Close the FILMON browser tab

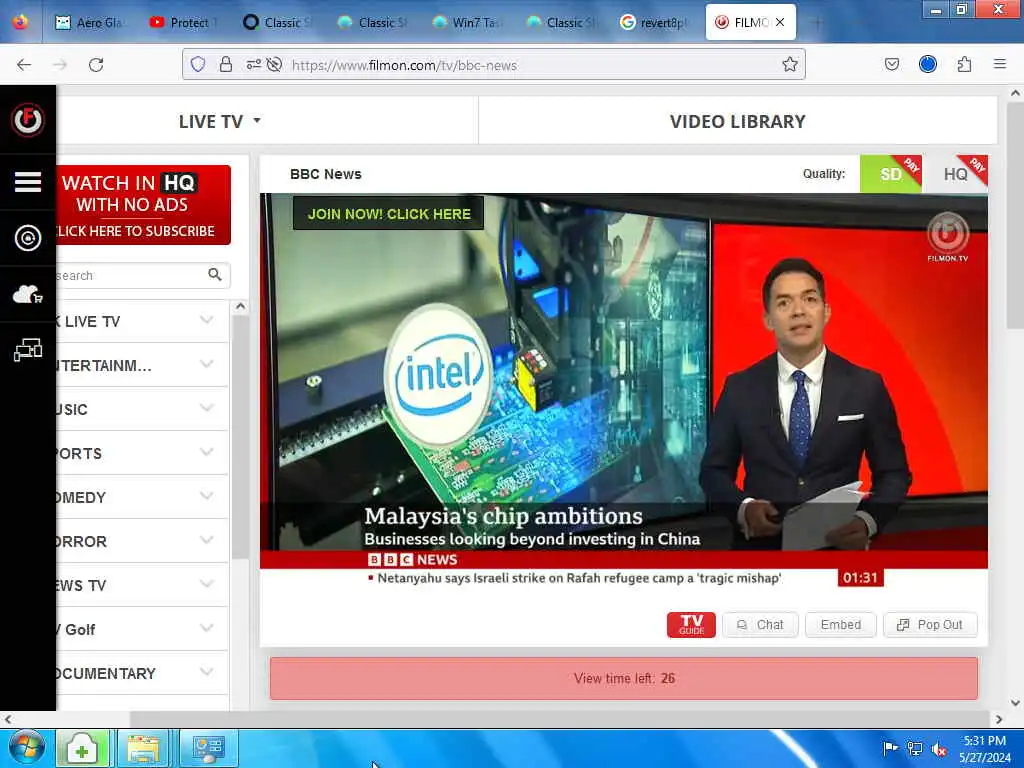click(x=780, y=22)
